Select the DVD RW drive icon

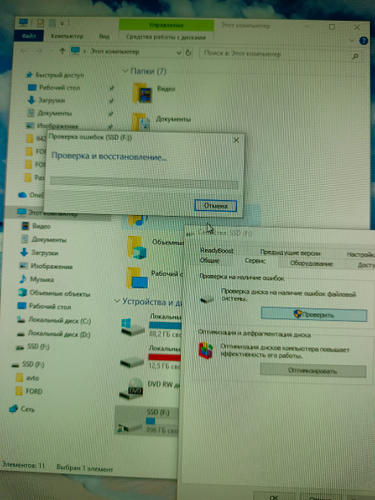tap(132, 389)
